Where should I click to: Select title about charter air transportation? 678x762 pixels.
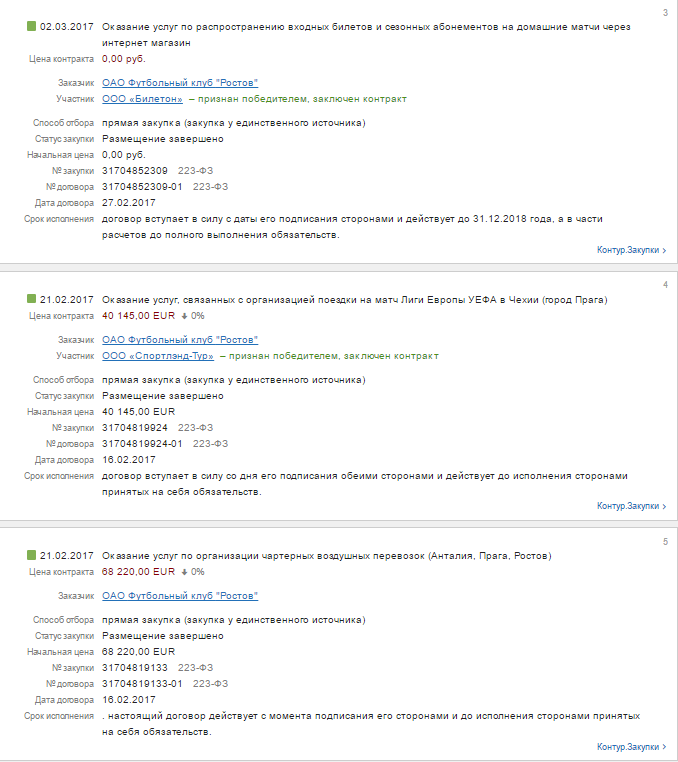(x=327, y=556)
